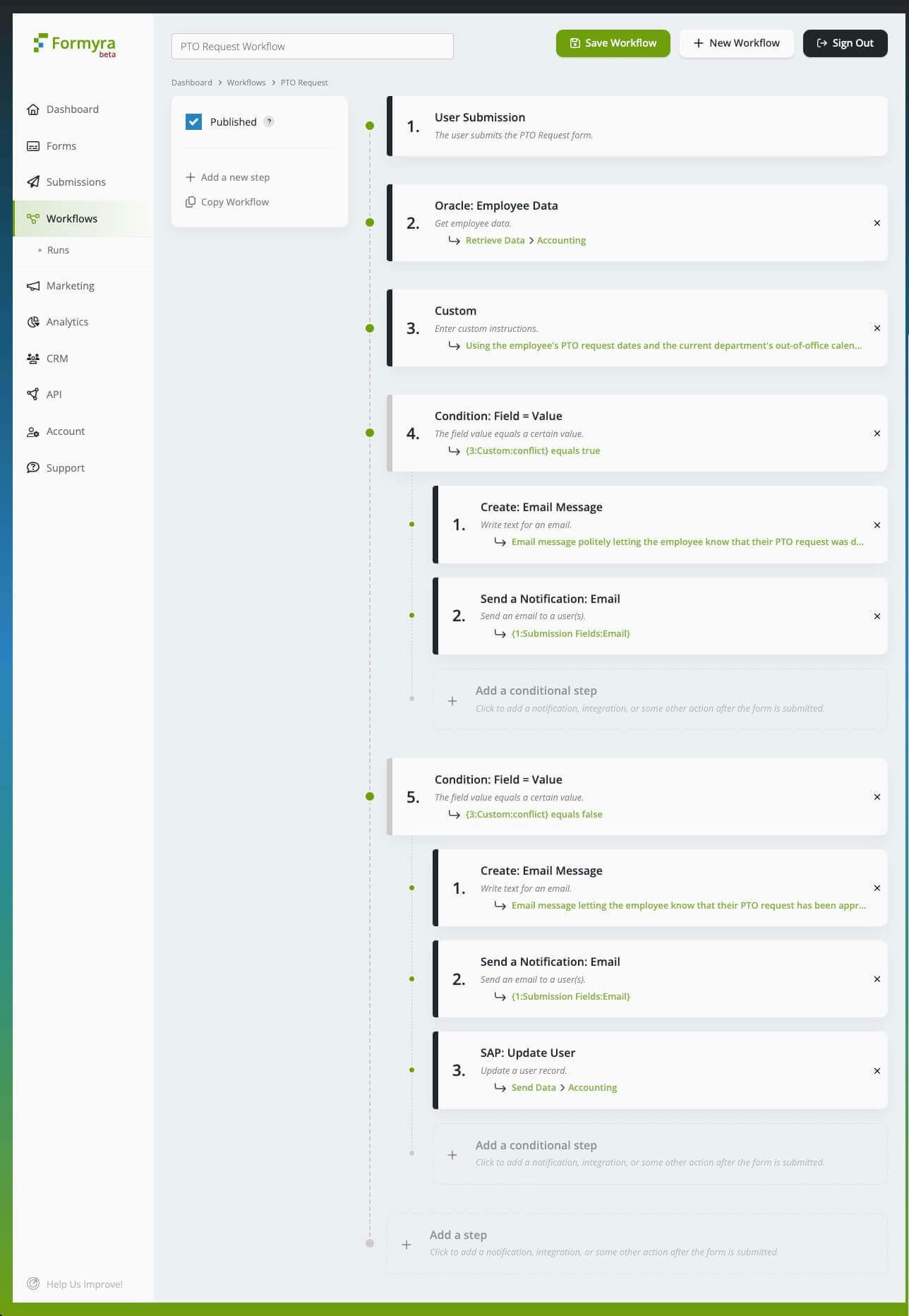Focus the PTO Request Workflow name field
Viewport: 909px width, 1316px height.
click(312, 47)
